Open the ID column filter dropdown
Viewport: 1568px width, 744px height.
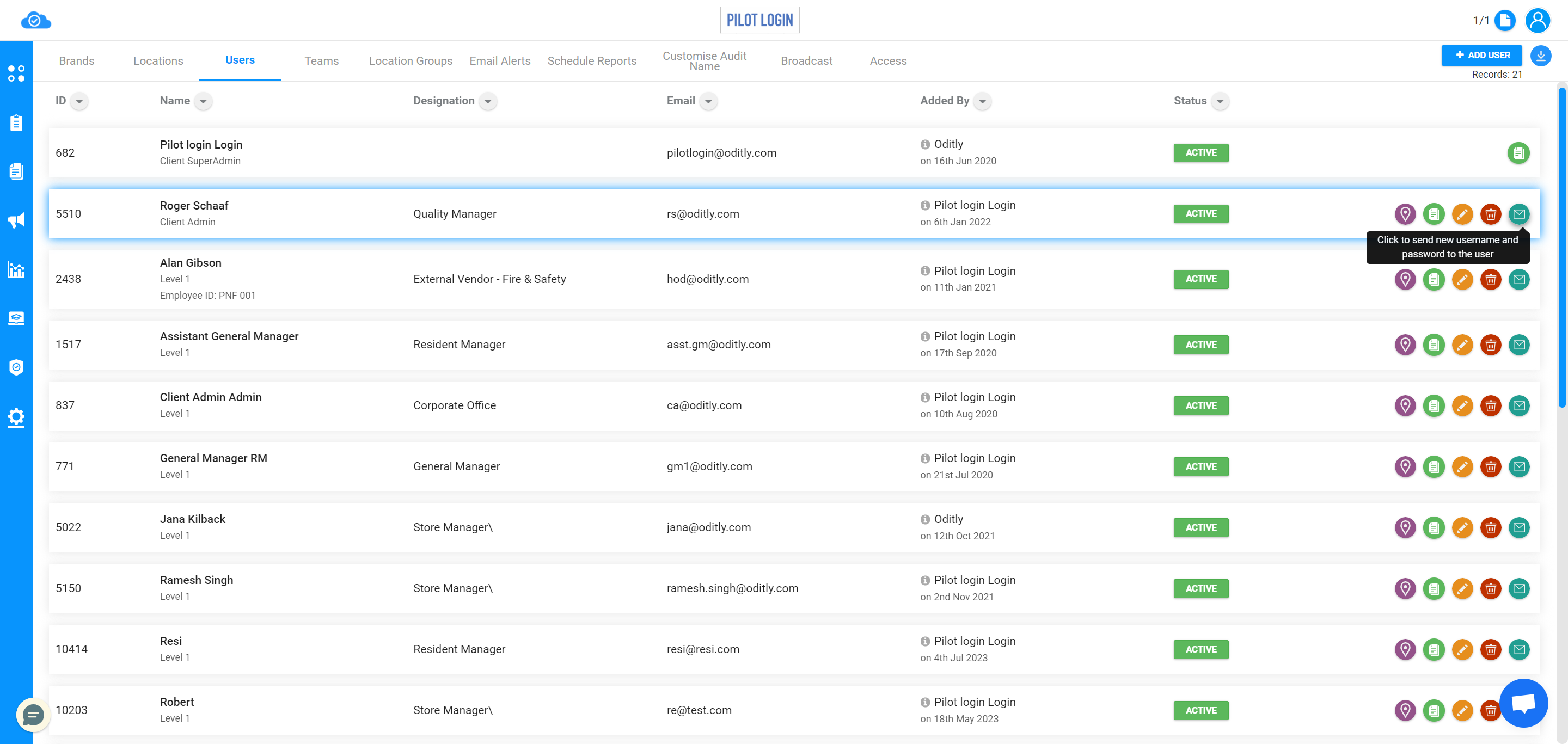click(x=79, y=101)
